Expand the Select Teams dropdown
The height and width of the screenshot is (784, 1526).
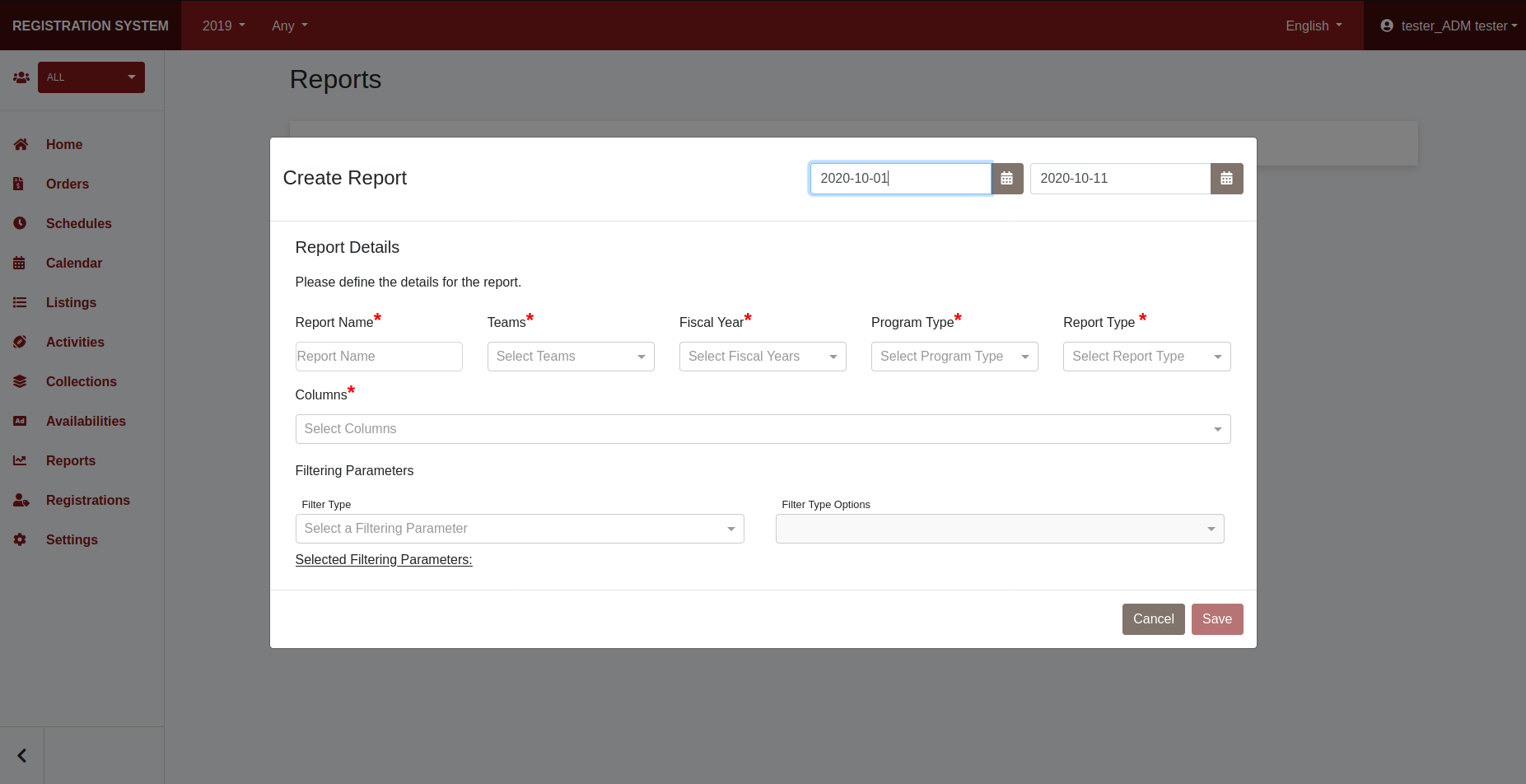pyautogui.click(x=570, y=357)
